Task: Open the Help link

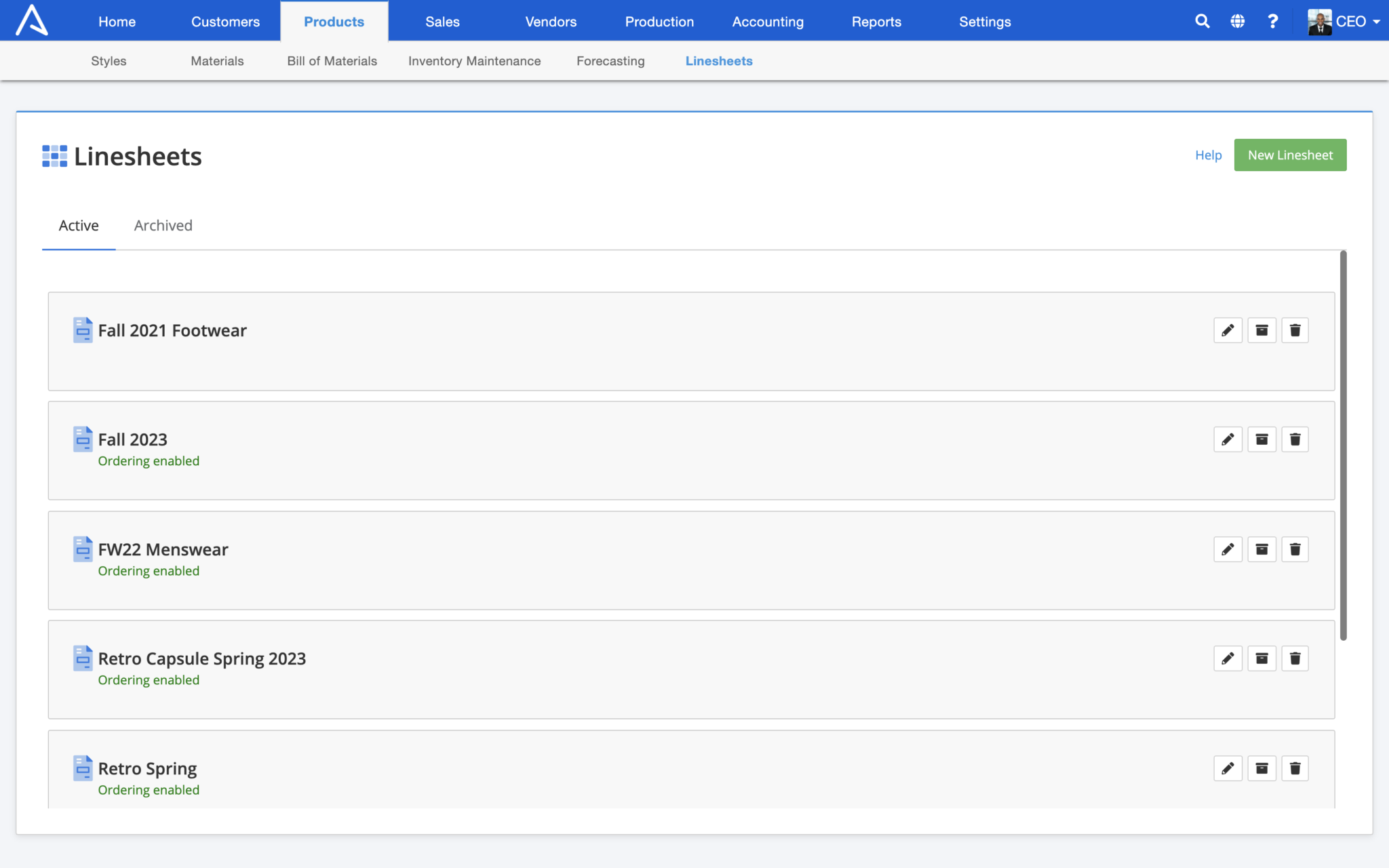Action: click(1208, 155)
